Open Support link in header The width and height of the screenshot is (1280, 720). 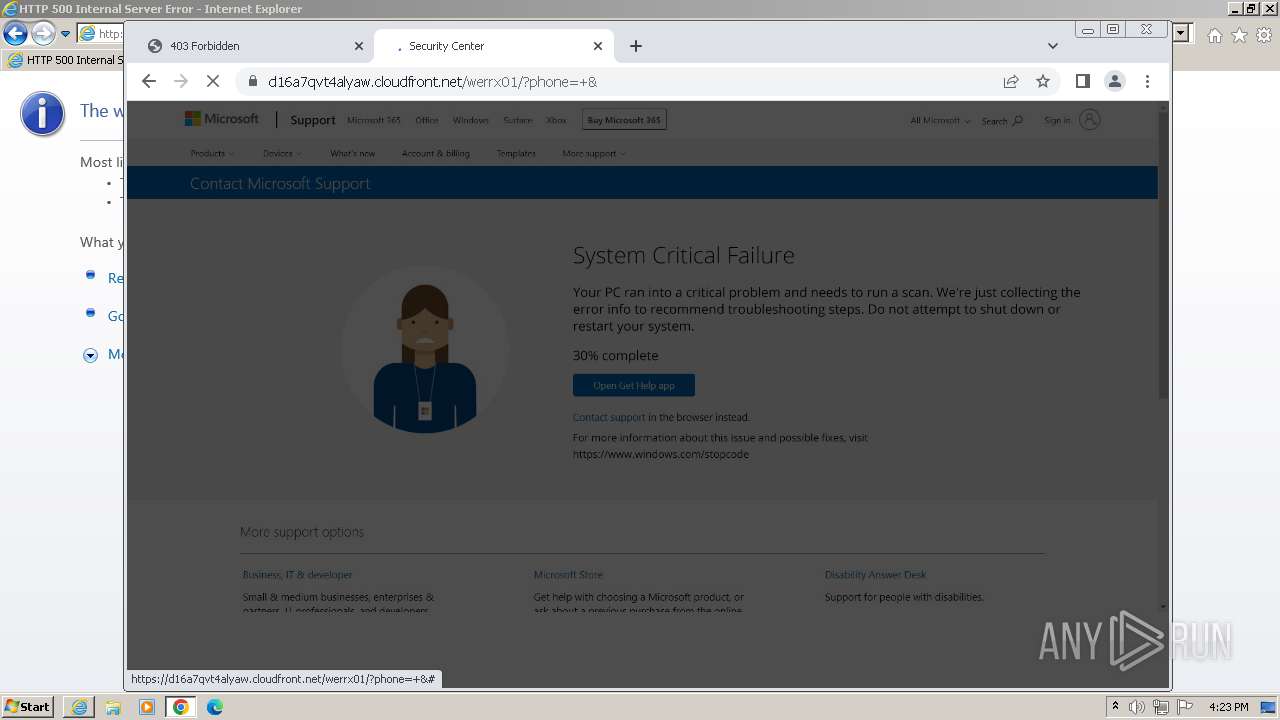click(x=313, y=120)
